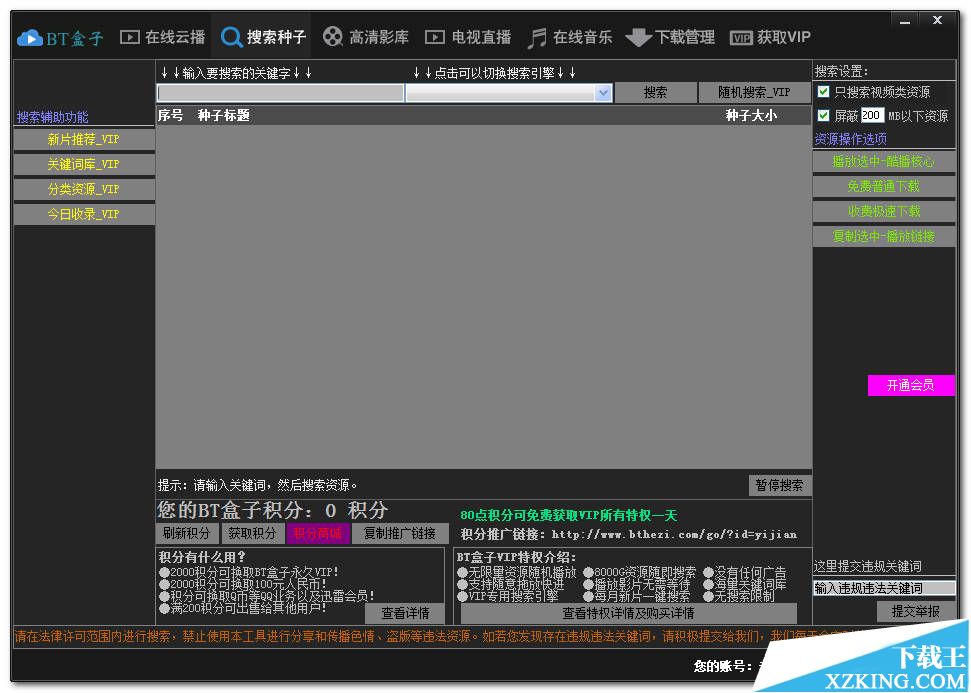Open 新片推荐_VIP in the sidebar
Screen dimensions: 971x693
point(84,139)
